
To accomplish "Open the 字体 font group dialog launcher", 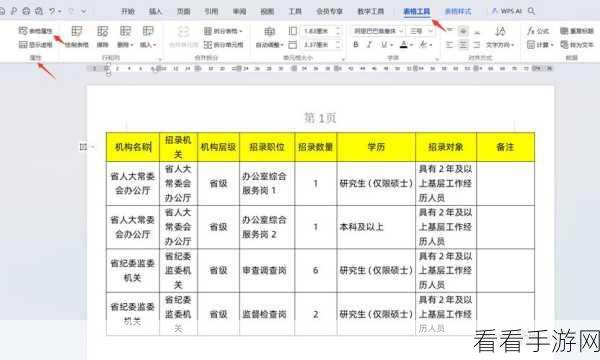I will click(437, 59).
